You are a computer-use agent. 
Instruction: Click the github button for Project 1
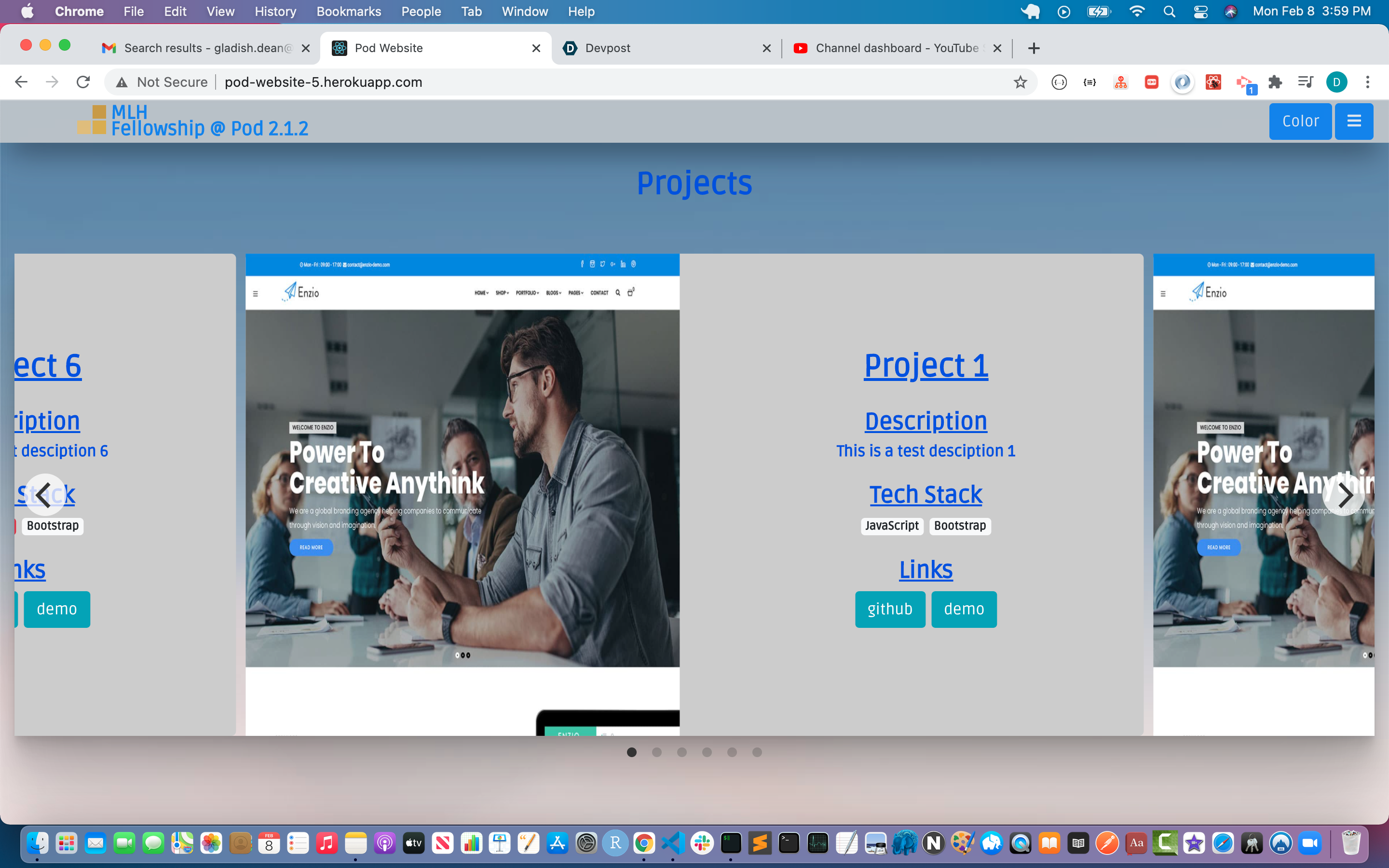(890, 609)
